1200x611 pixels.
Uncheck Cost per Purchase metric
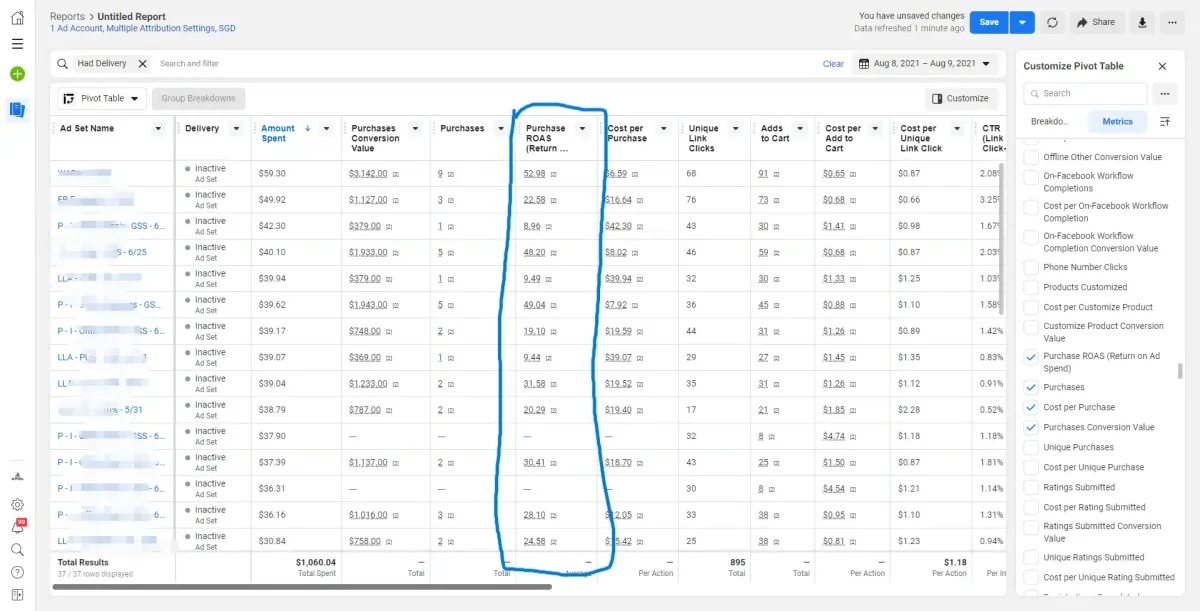click(x=1031, y=407)
